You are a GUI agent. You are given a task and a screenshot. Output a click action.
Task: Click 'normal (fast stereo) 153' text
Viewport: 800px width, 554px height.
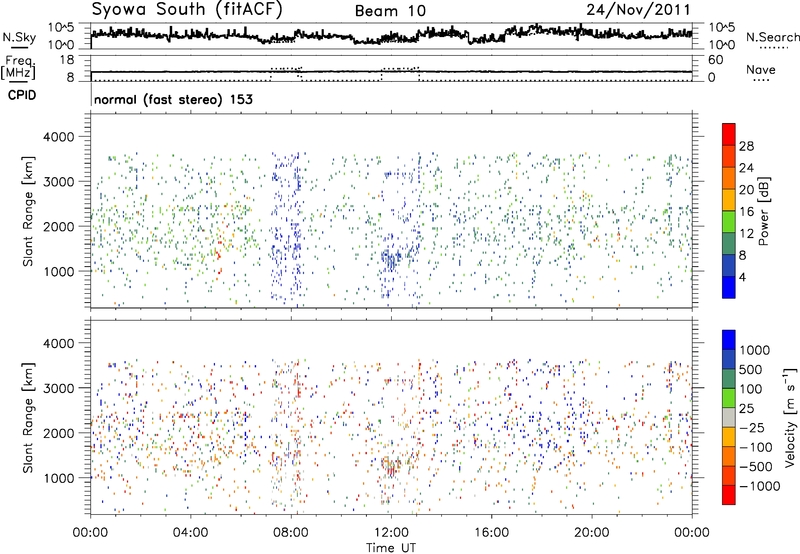173,99
